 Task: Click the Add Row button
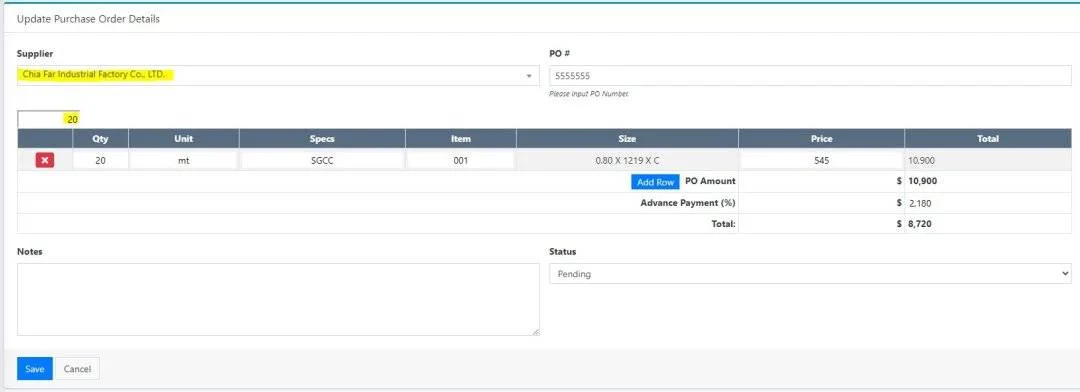tap(655, 182)
